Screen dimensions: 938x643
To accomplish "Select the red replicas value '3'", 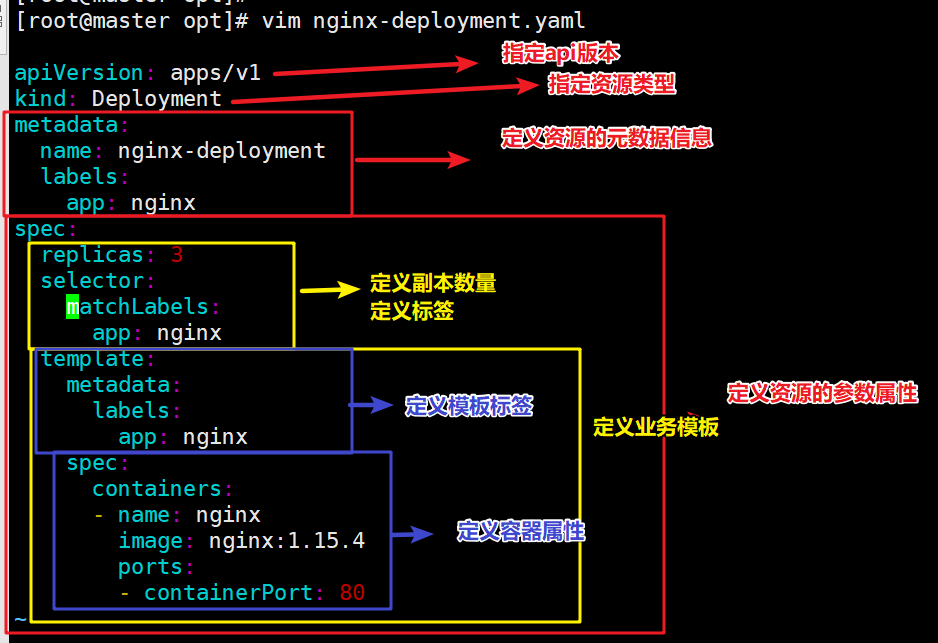I will [176, 255].
